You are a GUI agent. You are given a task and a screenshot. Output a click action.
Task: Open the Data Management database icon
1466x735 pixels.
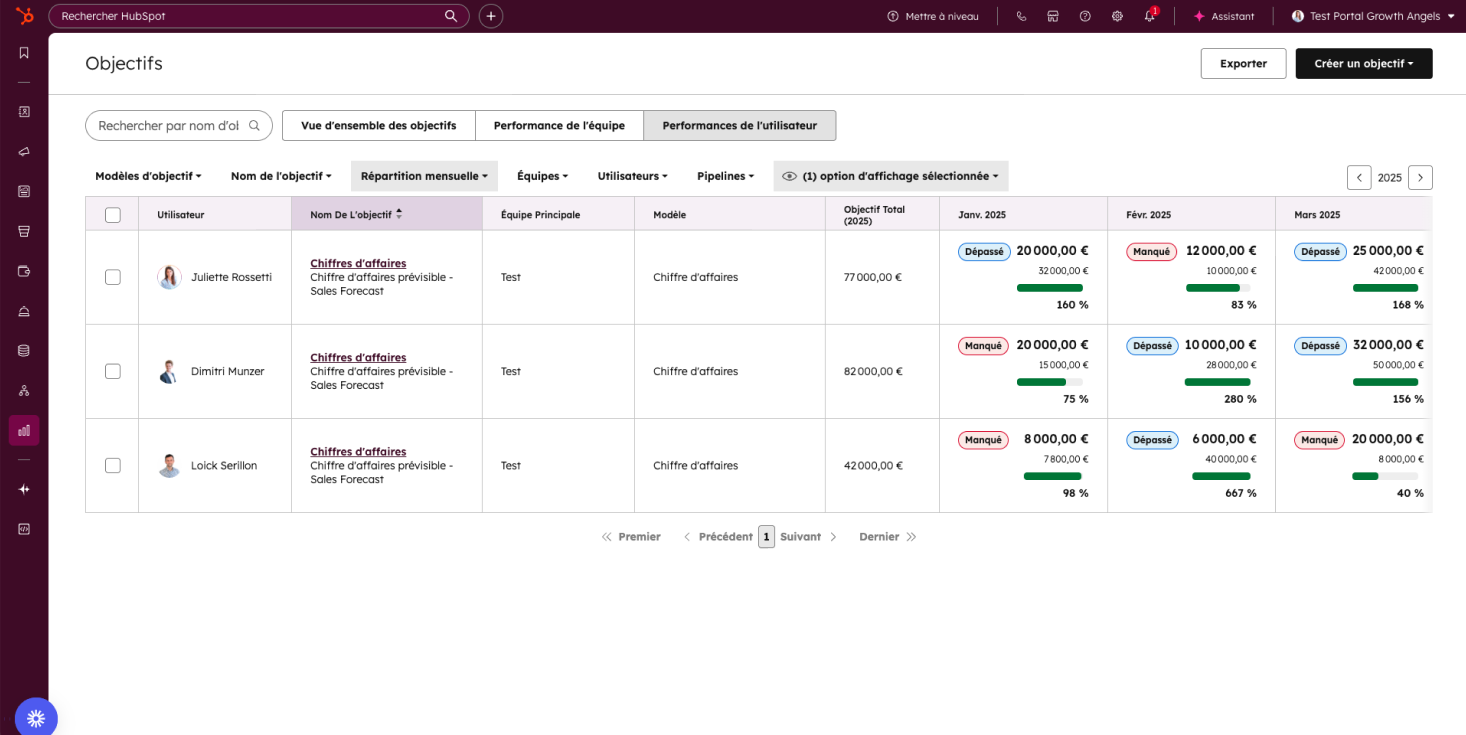(x=24, y=350)
